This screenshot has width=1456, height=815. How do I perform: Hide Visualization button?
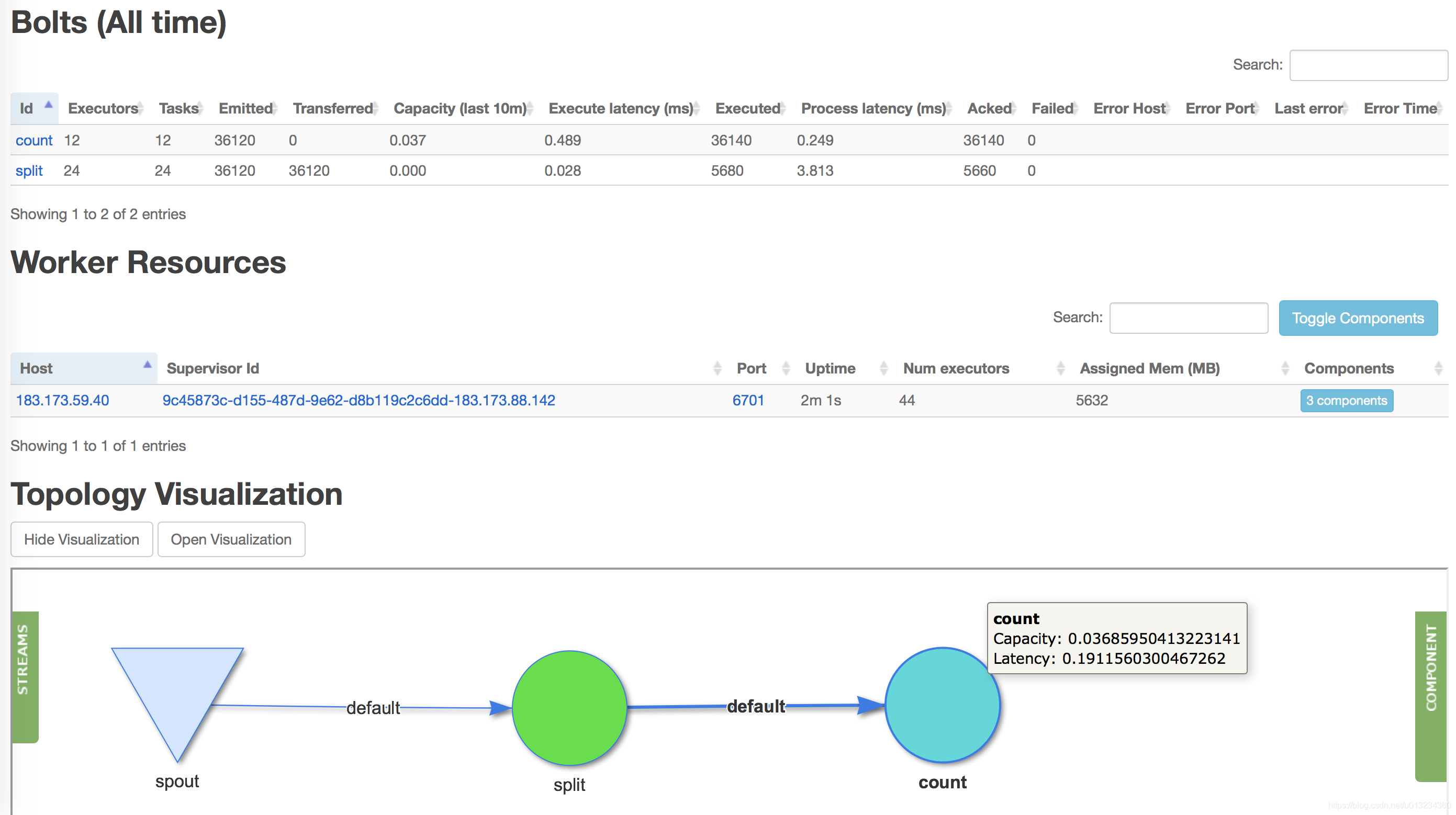pos(82,539)
